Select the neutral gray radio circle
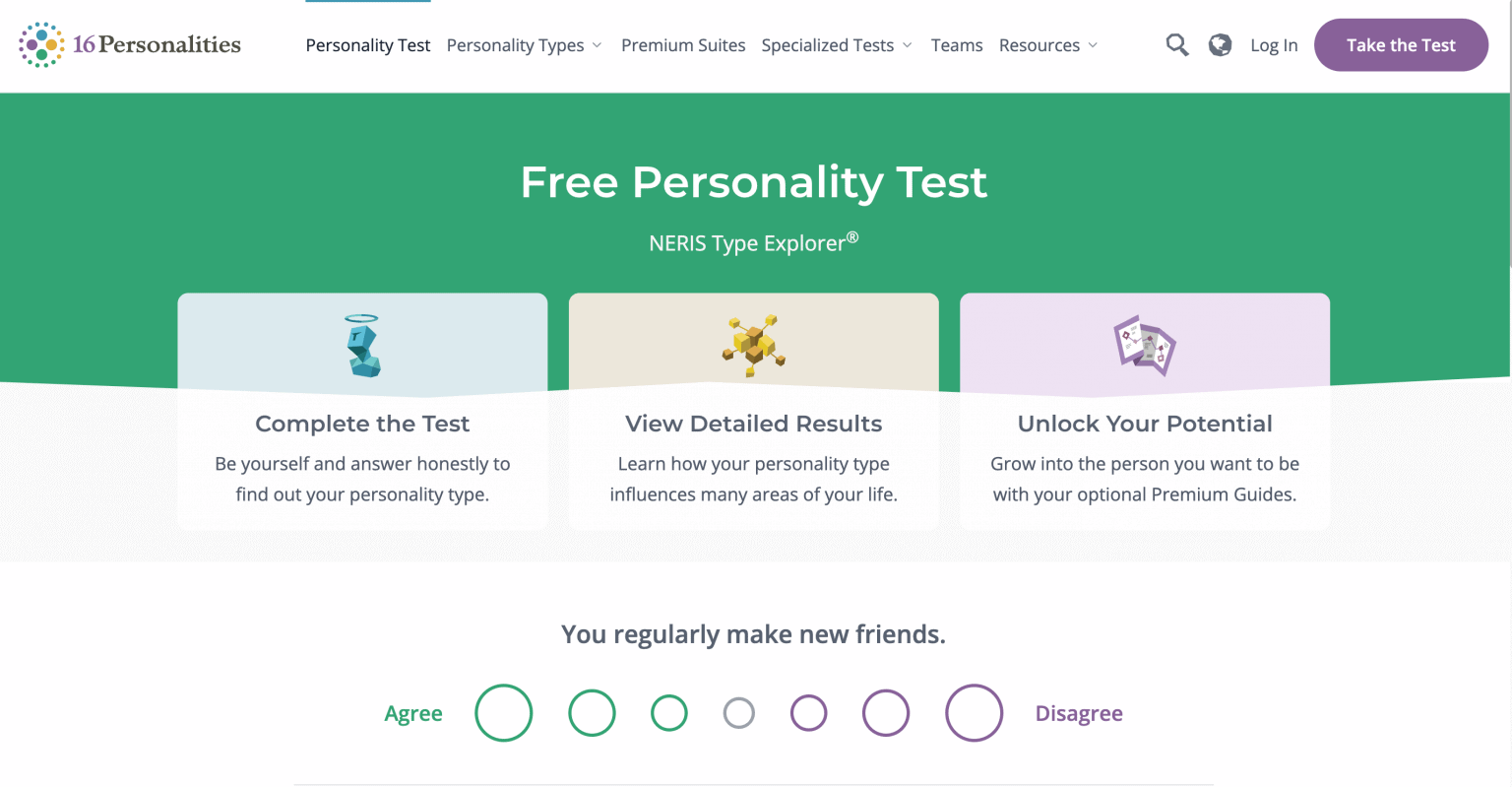Image resolution: width=1512 pixels, height=787 pixels. click(739, 712)
